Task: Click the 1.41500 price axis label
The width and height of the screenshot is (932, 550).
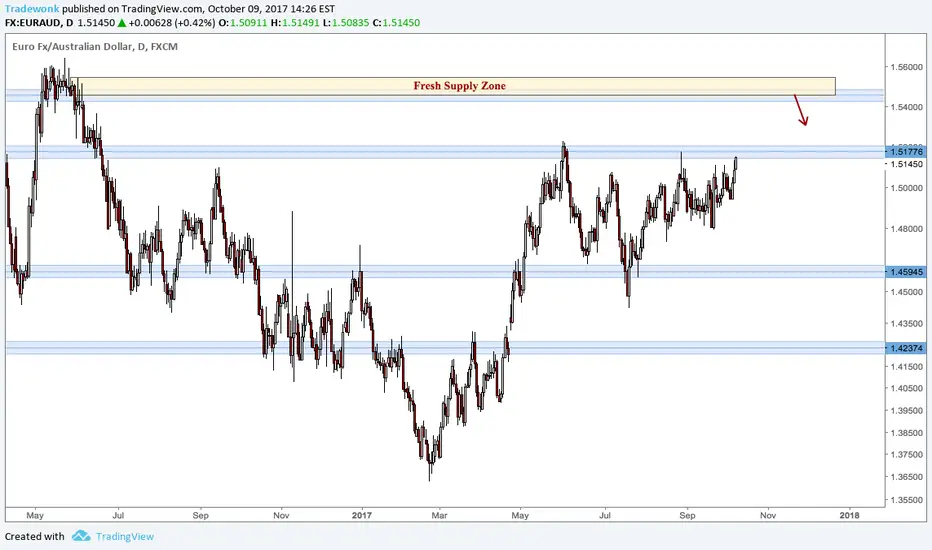Action: click(906, 367)
